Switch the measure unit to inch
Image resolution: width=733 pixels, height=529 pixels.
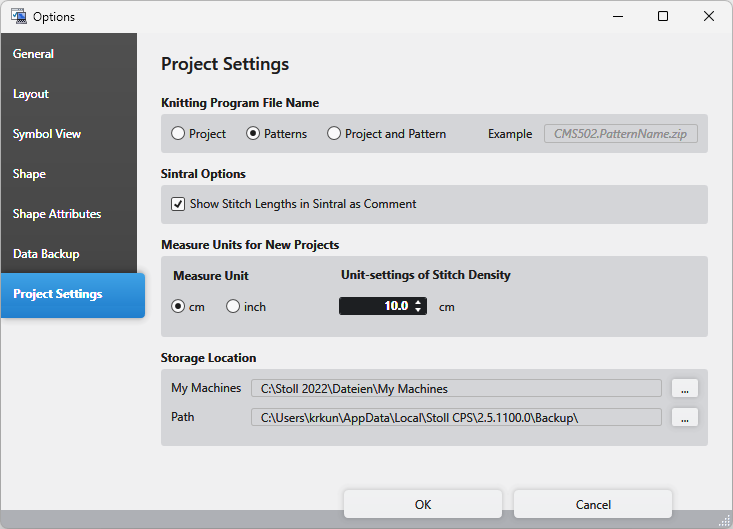[x=233, y=307]
